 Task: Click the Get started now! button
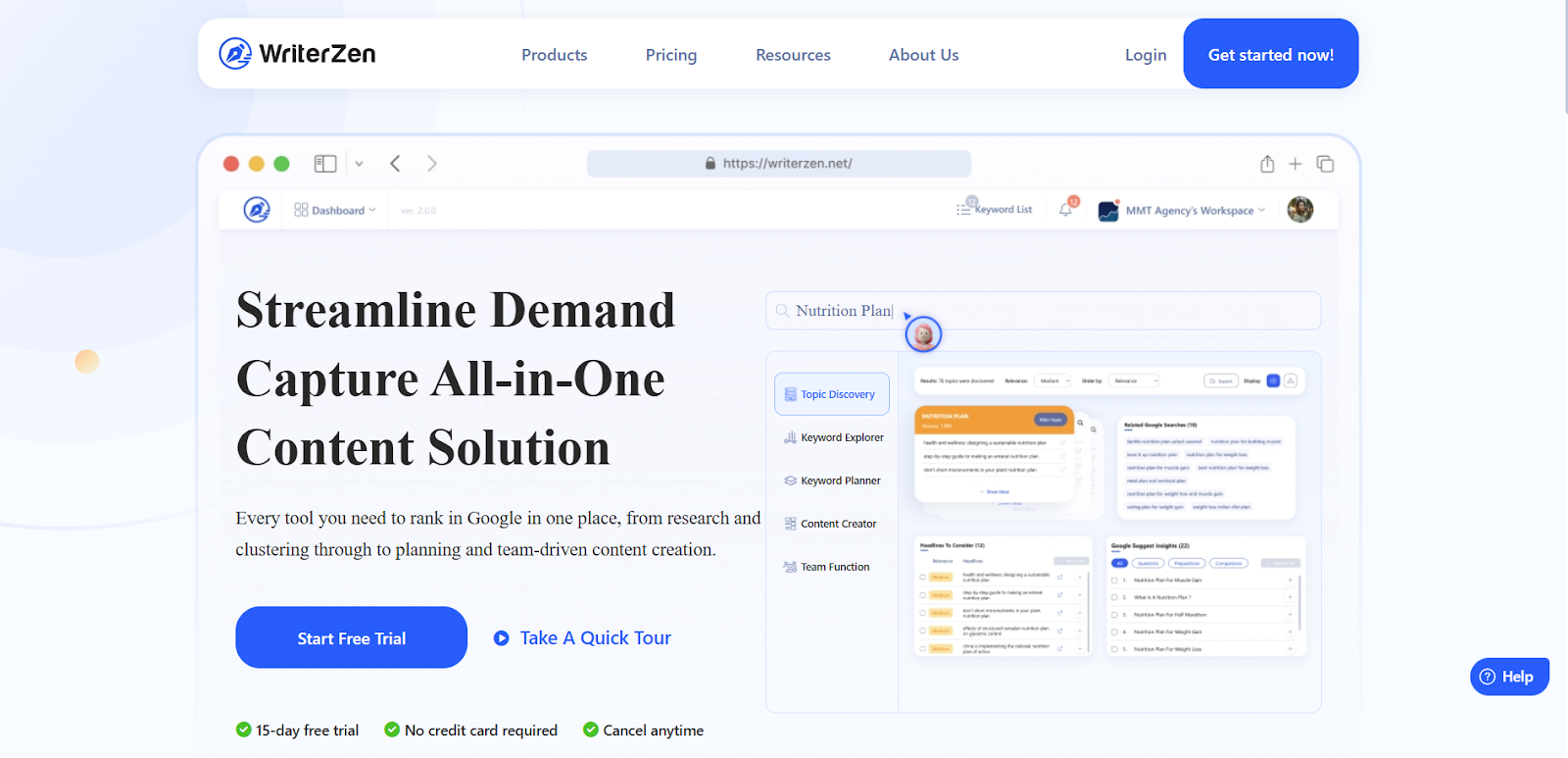tap(1270, 55)
